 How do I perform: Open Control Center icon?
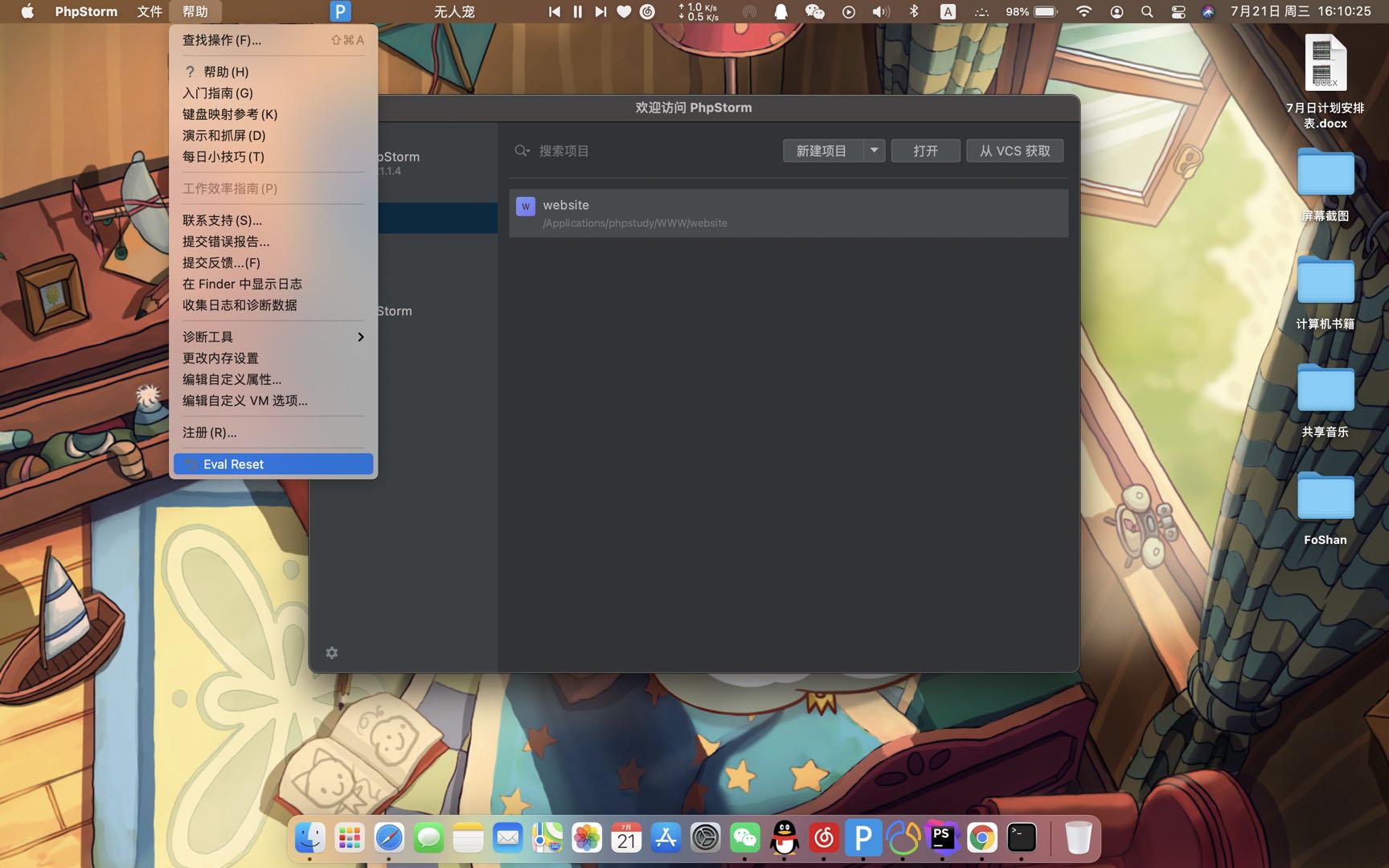tap(1178, 11)
